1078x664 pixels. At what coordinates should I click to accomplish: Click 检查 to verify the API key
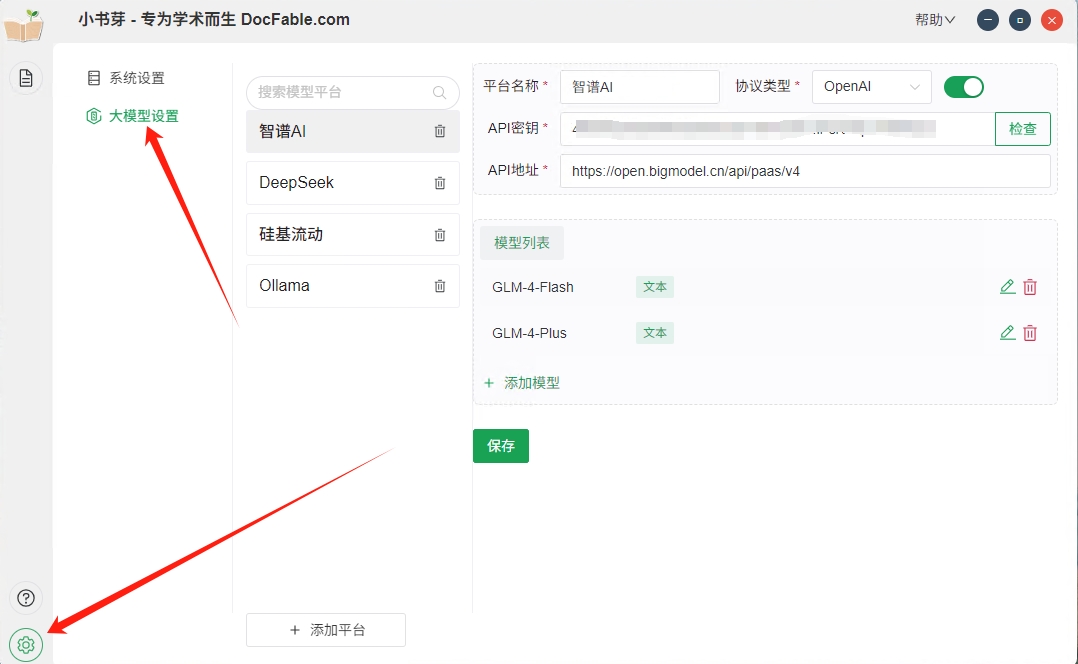pos(1022,129)
